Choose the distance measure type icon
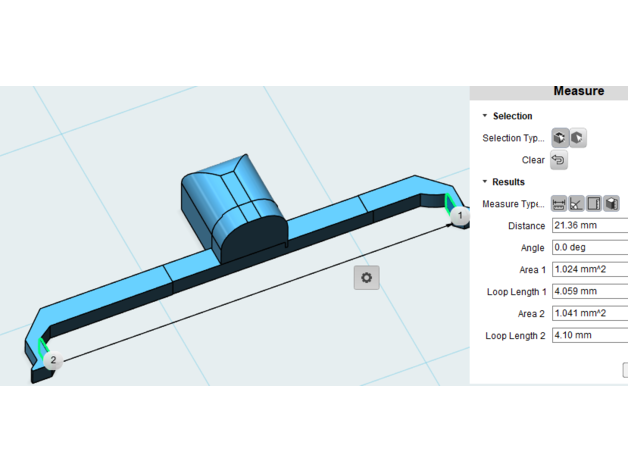The height and width of the screenshot is (472, 628). 559,204
